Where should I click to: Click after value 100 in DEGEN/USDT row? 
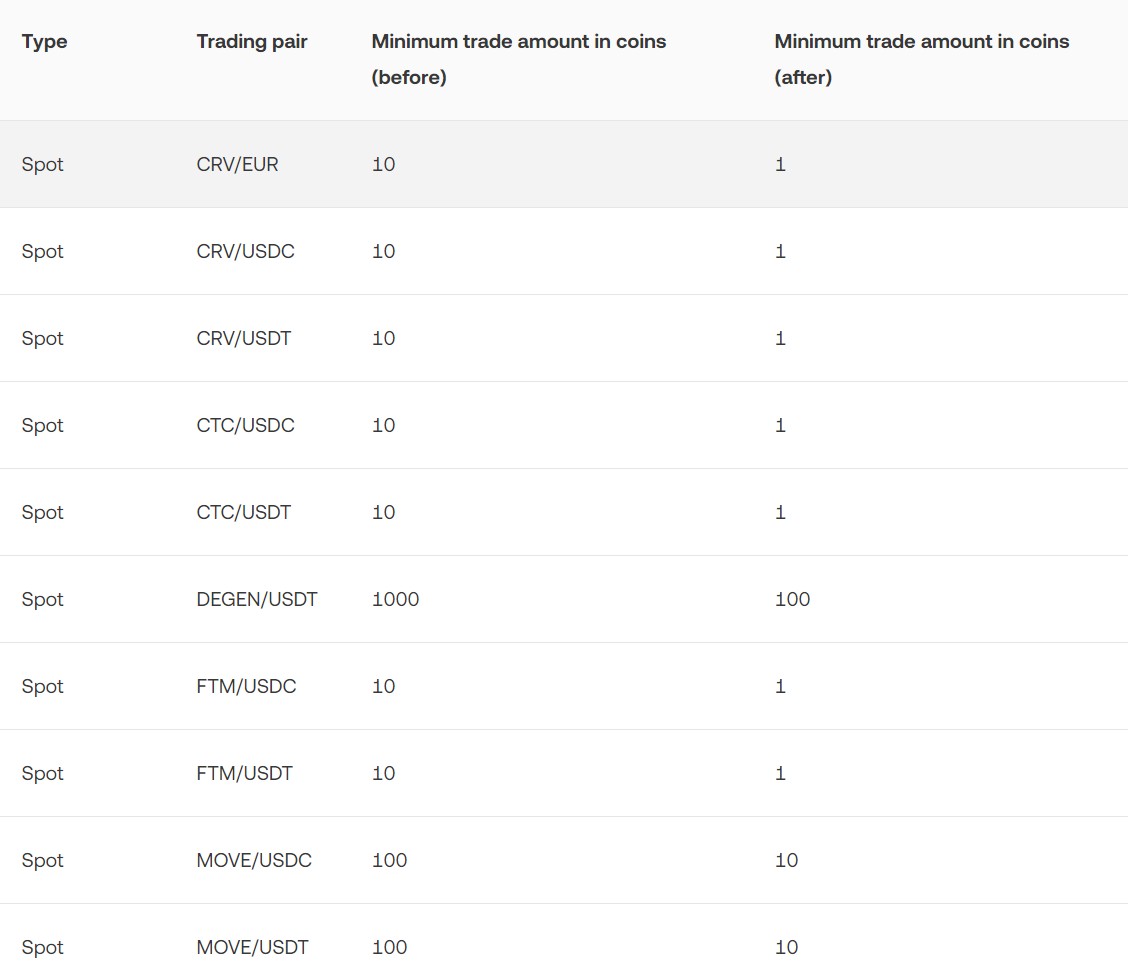point(793,599)
